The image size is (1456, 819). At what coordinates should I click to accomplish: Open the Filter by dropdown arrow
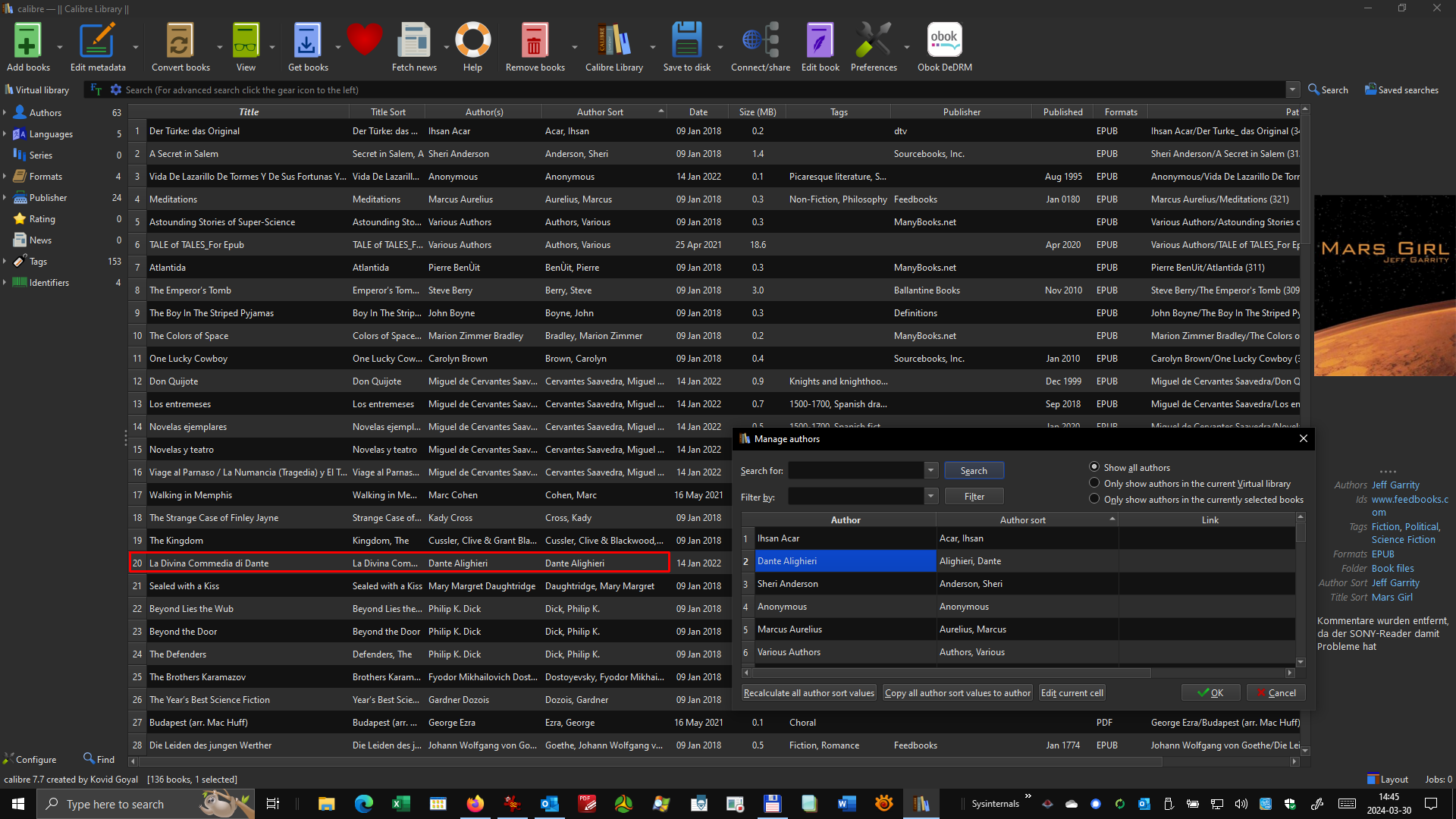930,497
